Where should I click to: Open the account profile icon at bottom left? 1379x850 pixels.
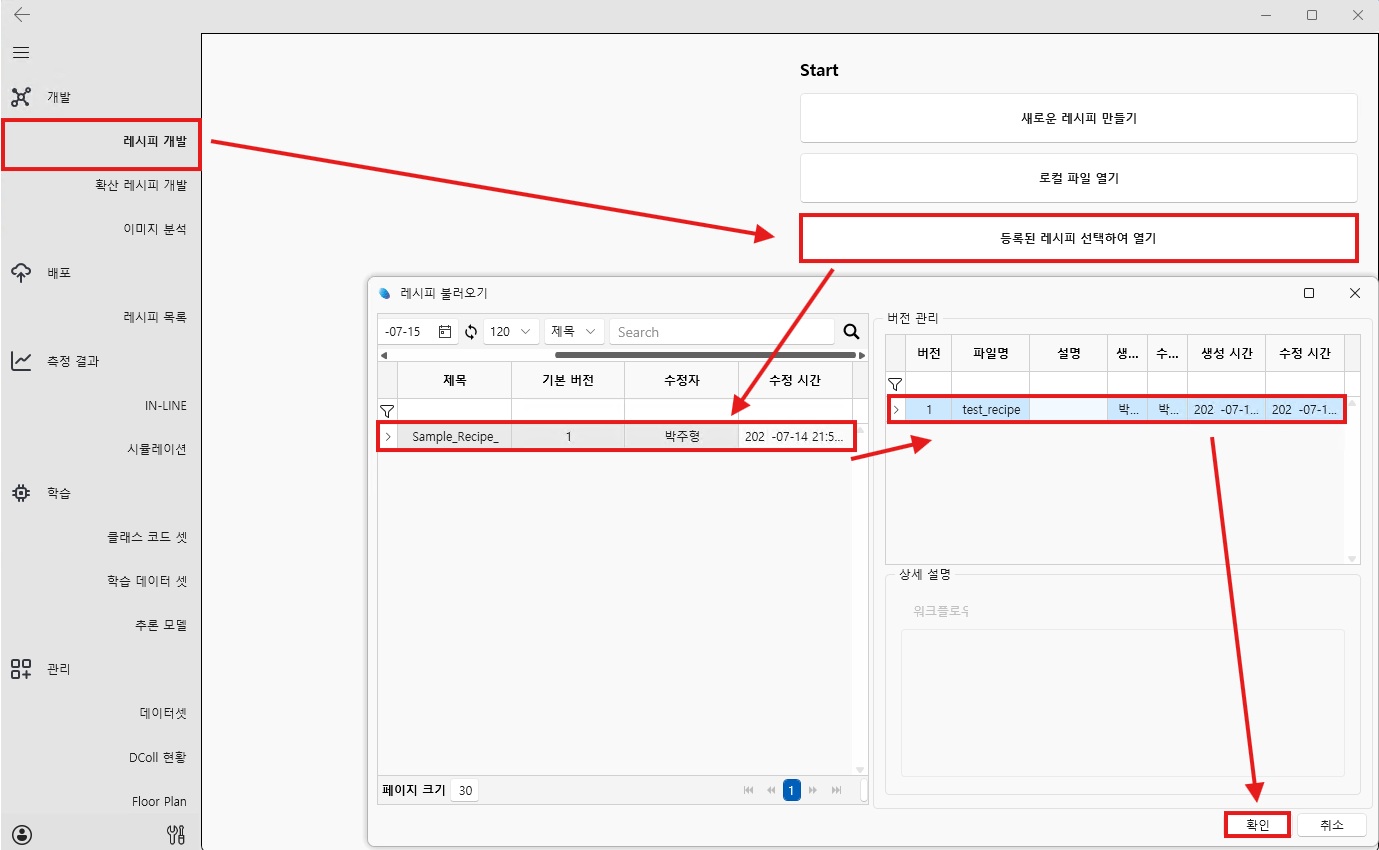click(21, 834)
